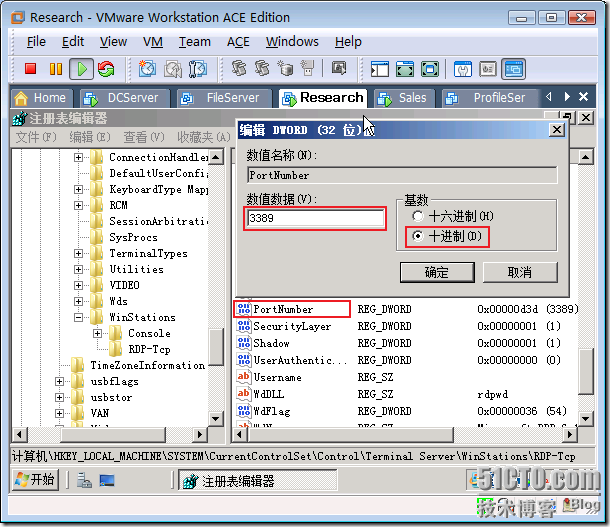Switch to the Home tab
The width and height of the screenshot is (610, 527).
pos(42,98)
